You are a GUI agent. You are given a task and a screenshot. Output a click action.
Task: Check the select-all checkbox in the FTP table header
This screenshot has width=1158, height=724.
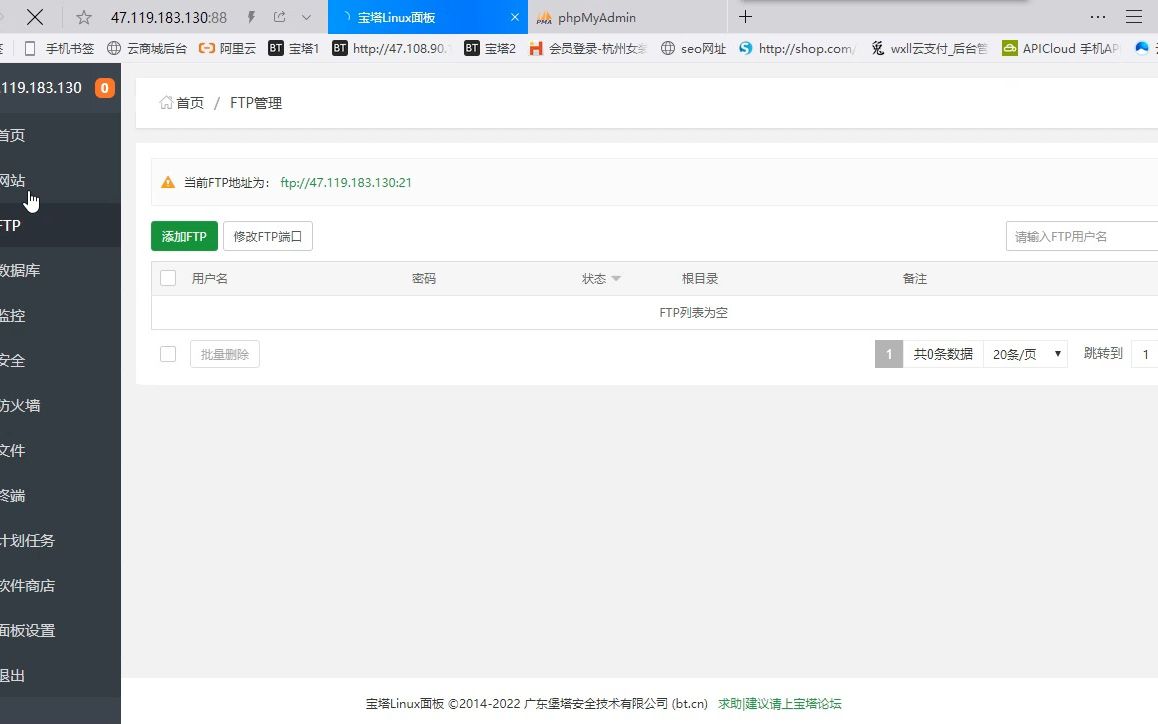point(167,278)
